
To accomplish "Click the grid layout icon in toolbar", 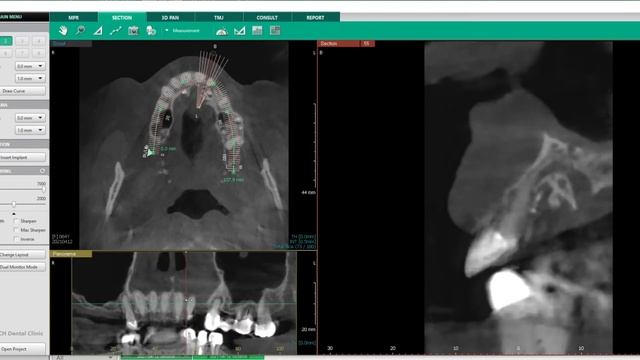I will 275,31.
